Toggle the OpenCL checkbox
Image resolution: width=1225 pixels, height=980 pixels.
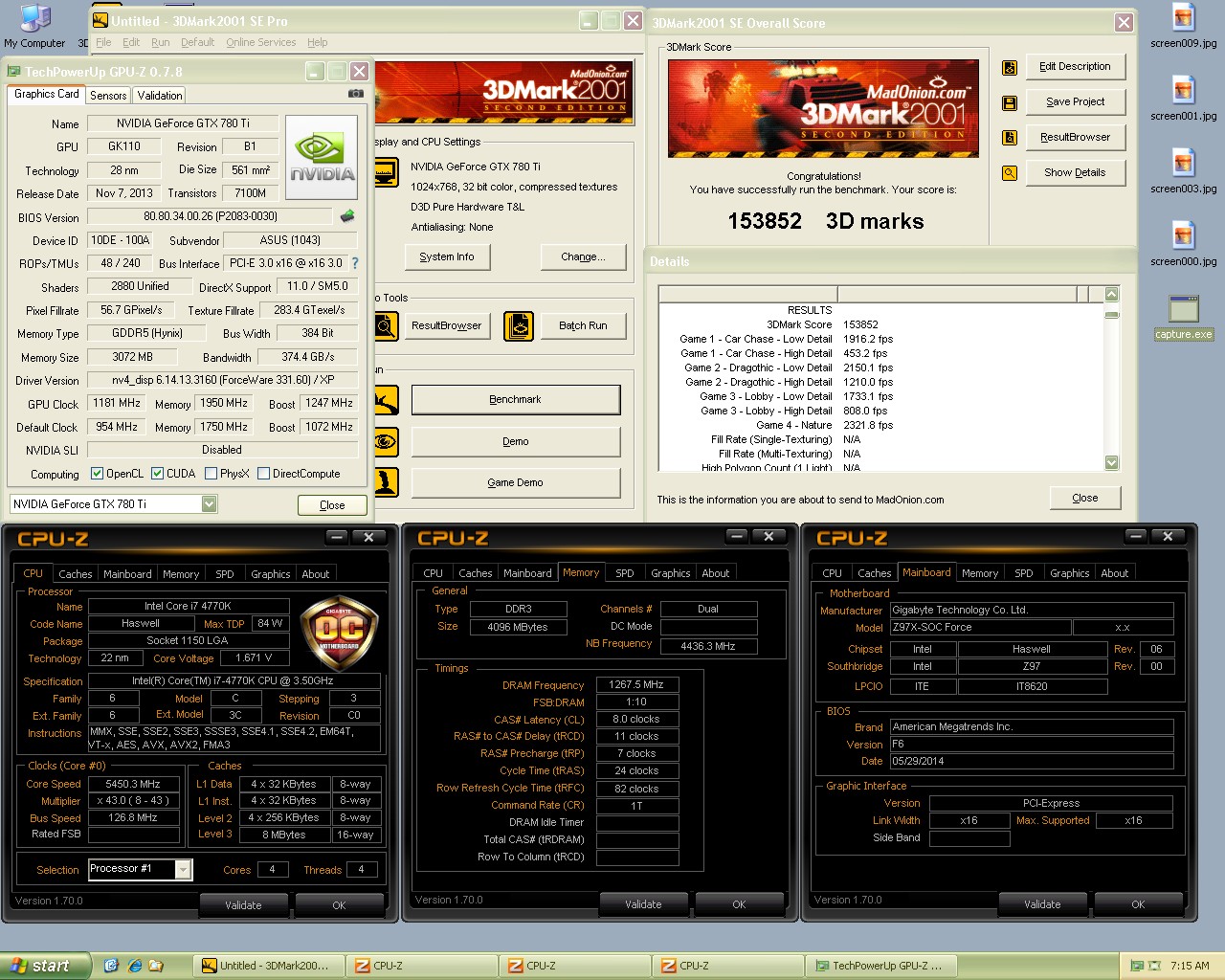coord(97,473)
